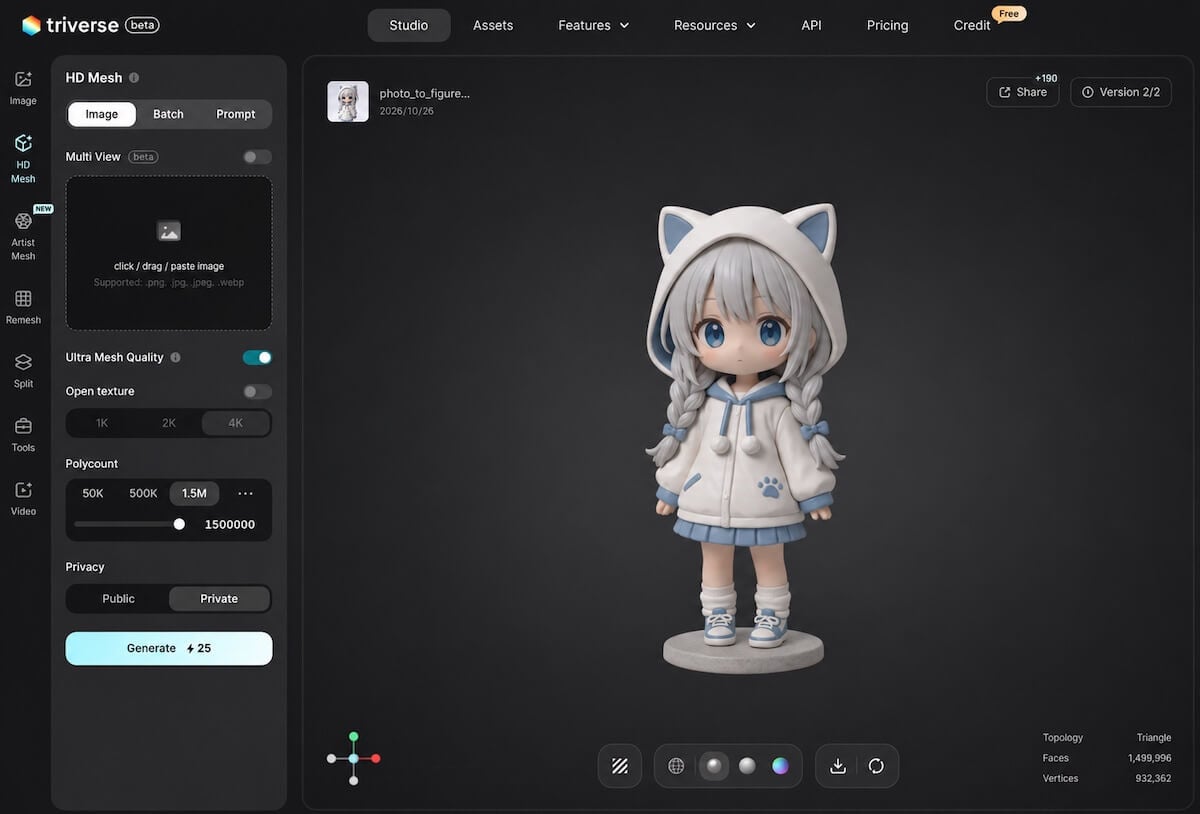Choose 1K texture resolution

(x=102, y=423)
